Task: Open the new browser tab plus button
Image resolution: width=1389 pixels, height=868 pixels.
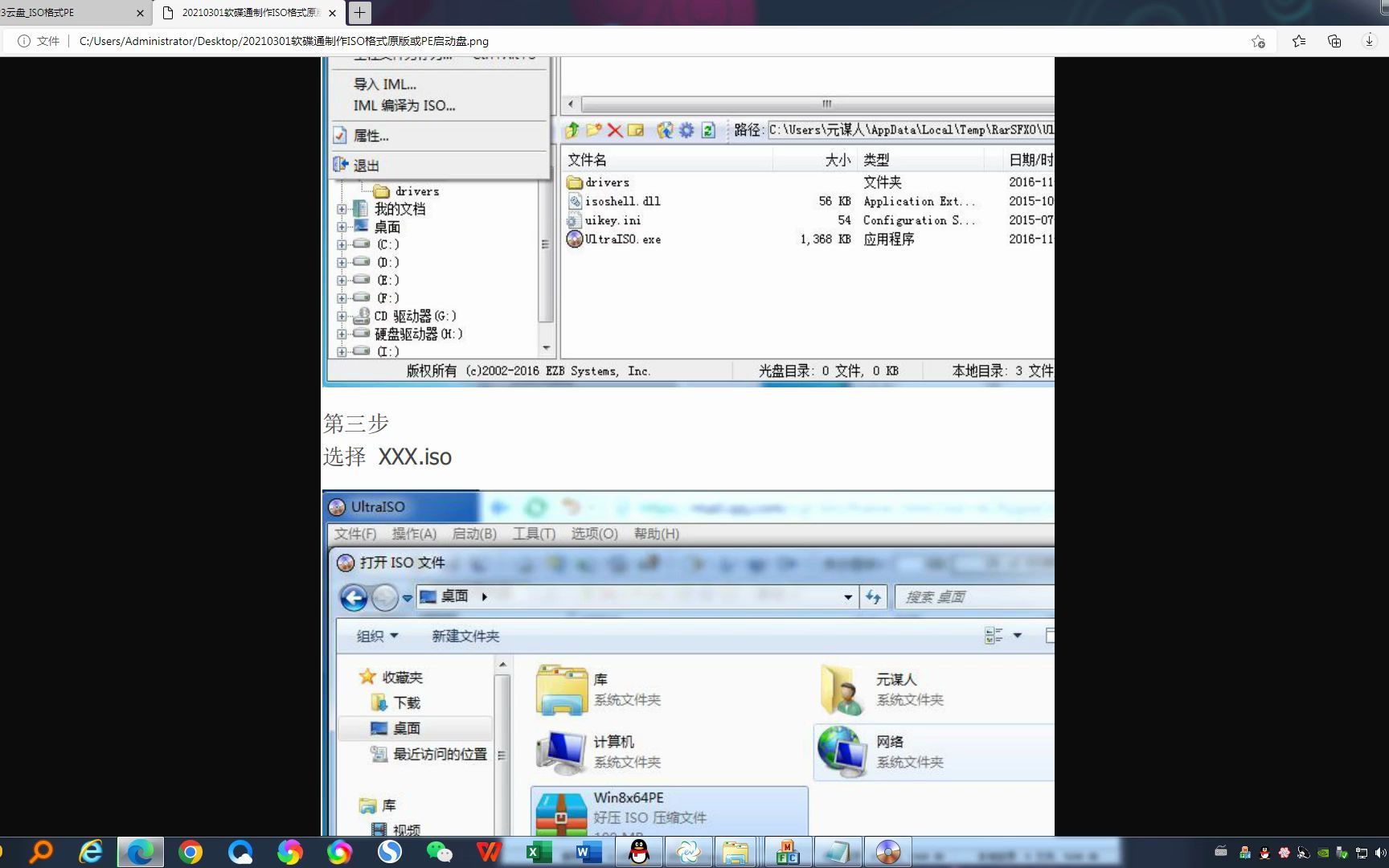Action: click(x=359, y=12)
